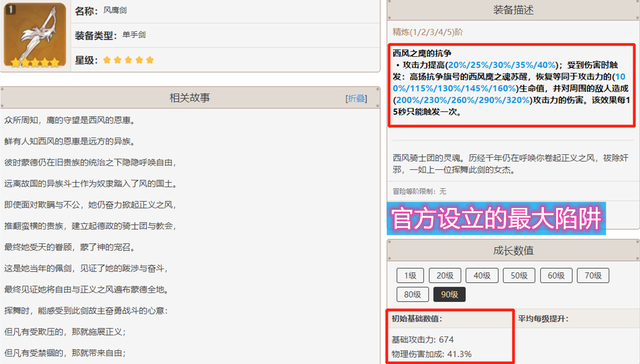This screenshot has height=364, width=640.
Task: Click the skill title 西风之鹰的抗争
Action: tap(422, 53)
